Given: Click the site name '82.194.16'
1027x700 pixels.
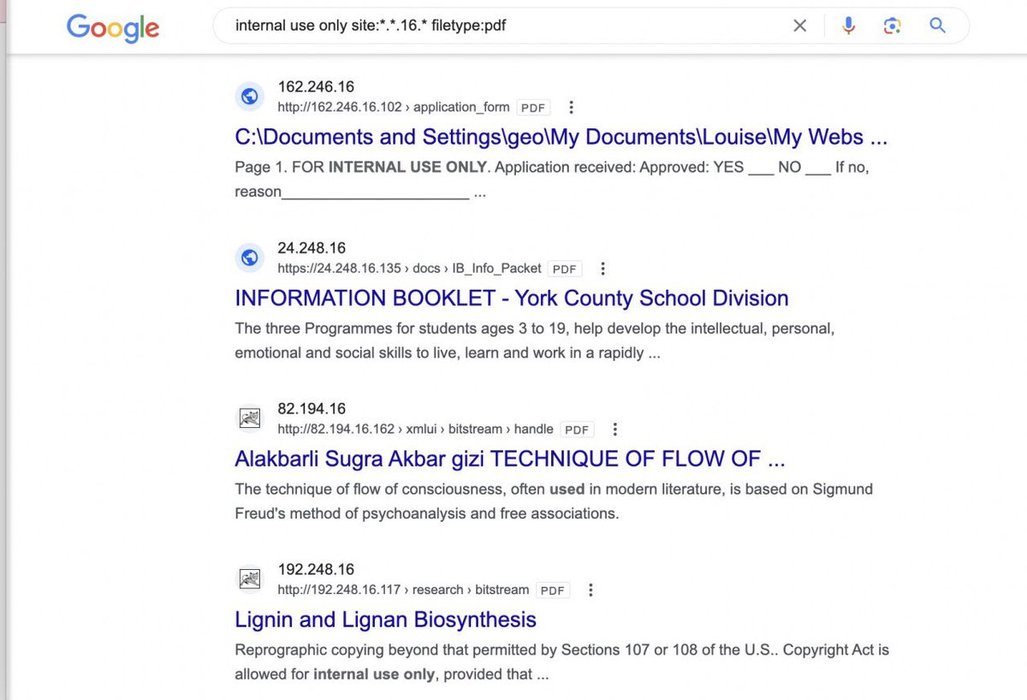Looking at the screenshot, I should (312, 409).
